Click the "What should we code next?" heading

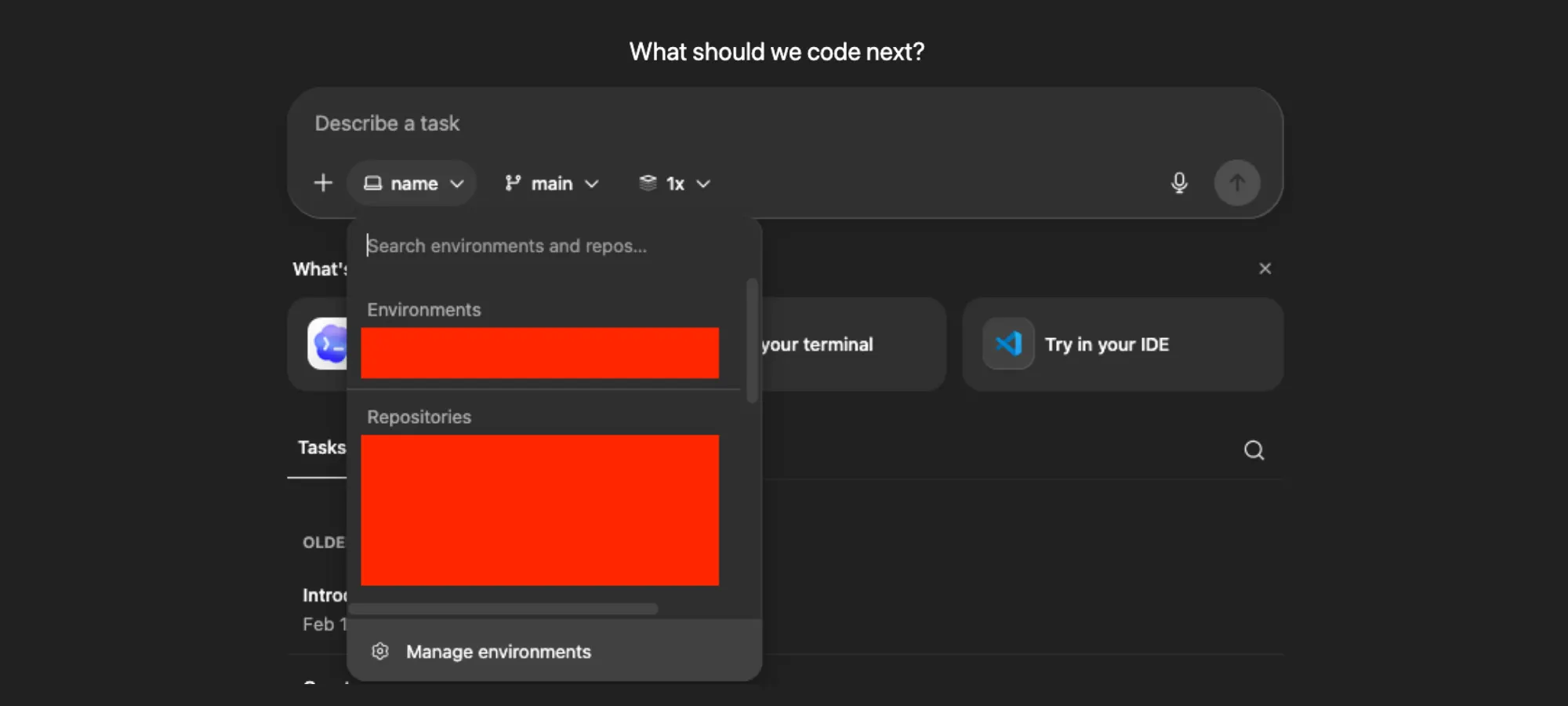pyautogui.click(x=777, y=52)
